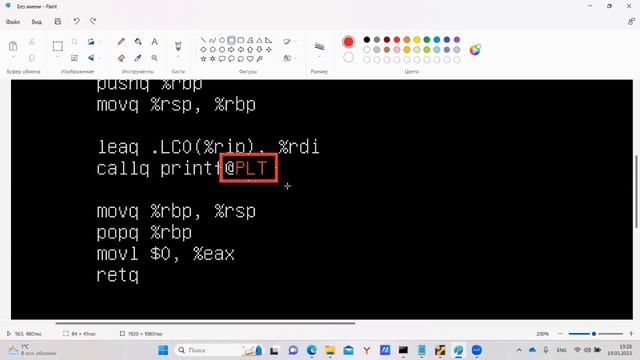The height and width of the screenshot is (360, 640).
Task: Show hidden tray icons chevron
Action: point(519,350)
